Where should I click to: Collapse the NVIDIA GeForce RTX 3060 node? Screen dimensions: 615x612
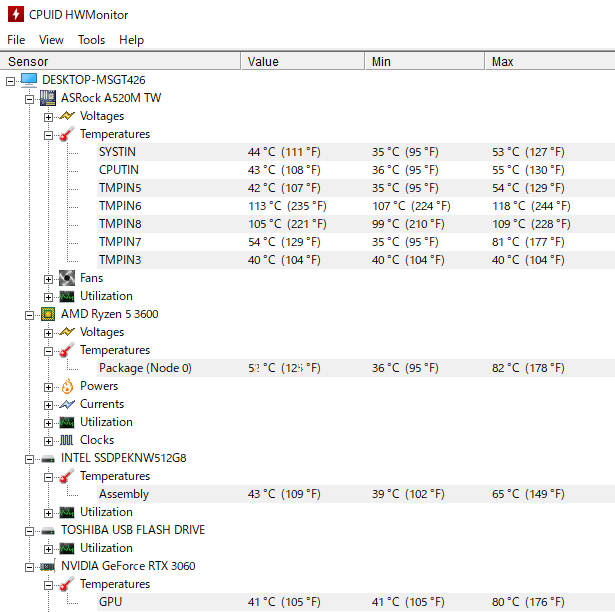tap(29, 568)
